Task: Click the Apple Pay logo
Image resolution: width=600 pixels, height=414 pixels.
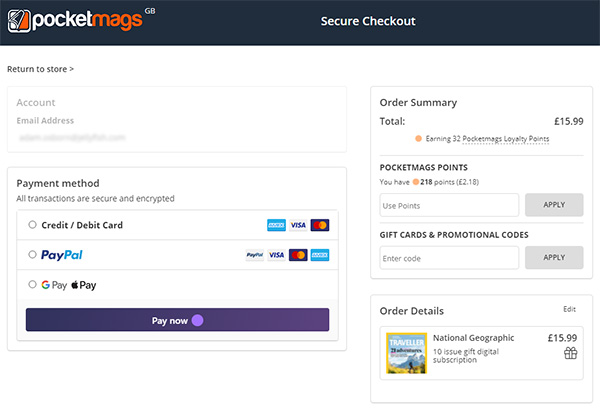Action: click(x=84, y=285)
